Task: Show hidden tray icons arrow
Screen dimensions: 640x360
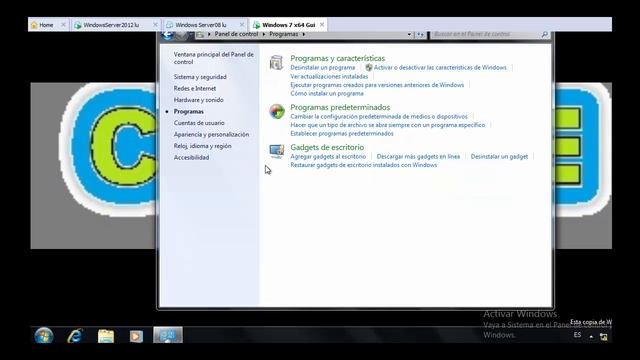Action: [x=591, y=337]
